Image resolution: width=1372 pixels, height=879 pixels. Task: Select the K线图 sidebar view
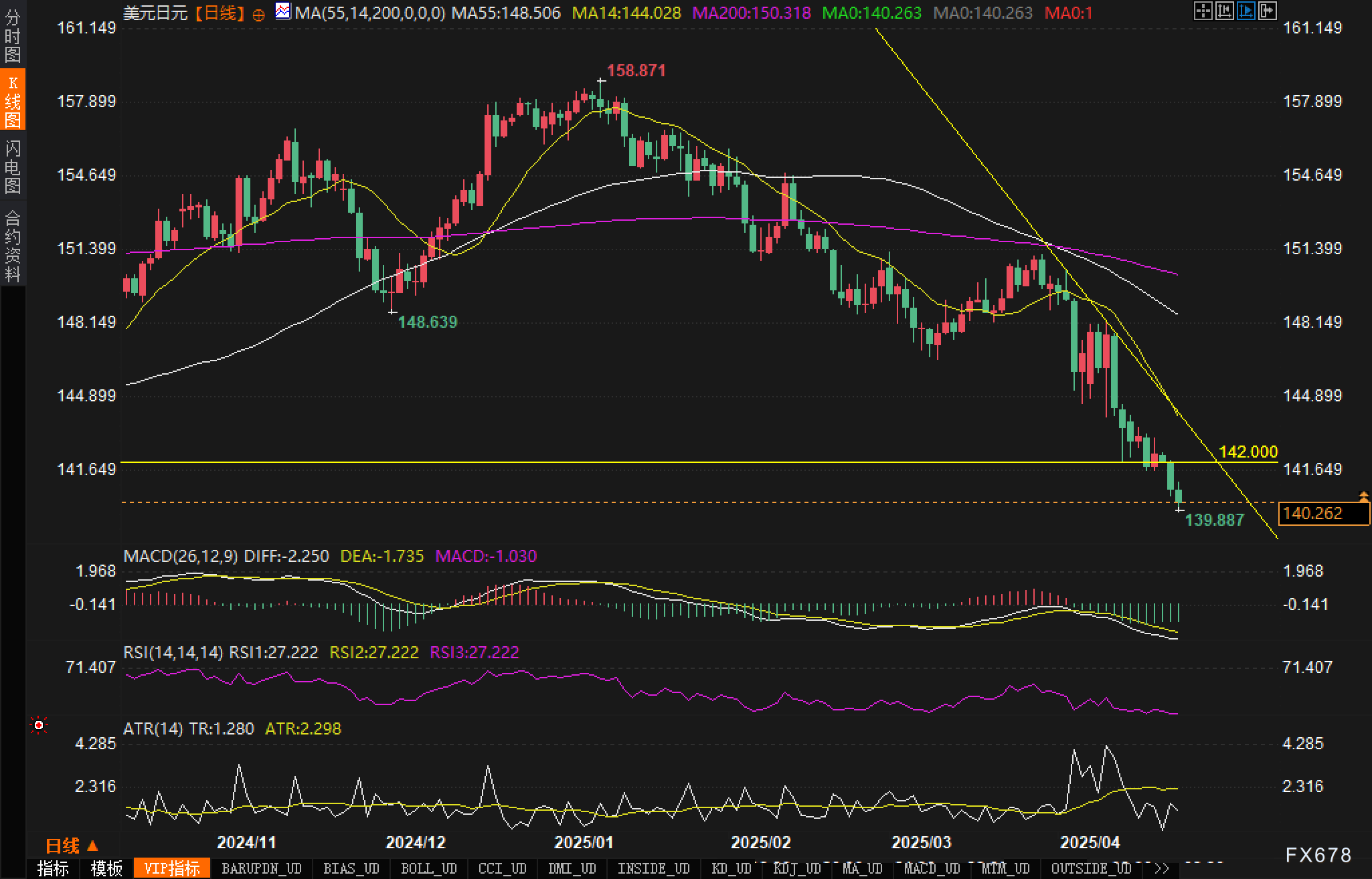click(13, 100)
